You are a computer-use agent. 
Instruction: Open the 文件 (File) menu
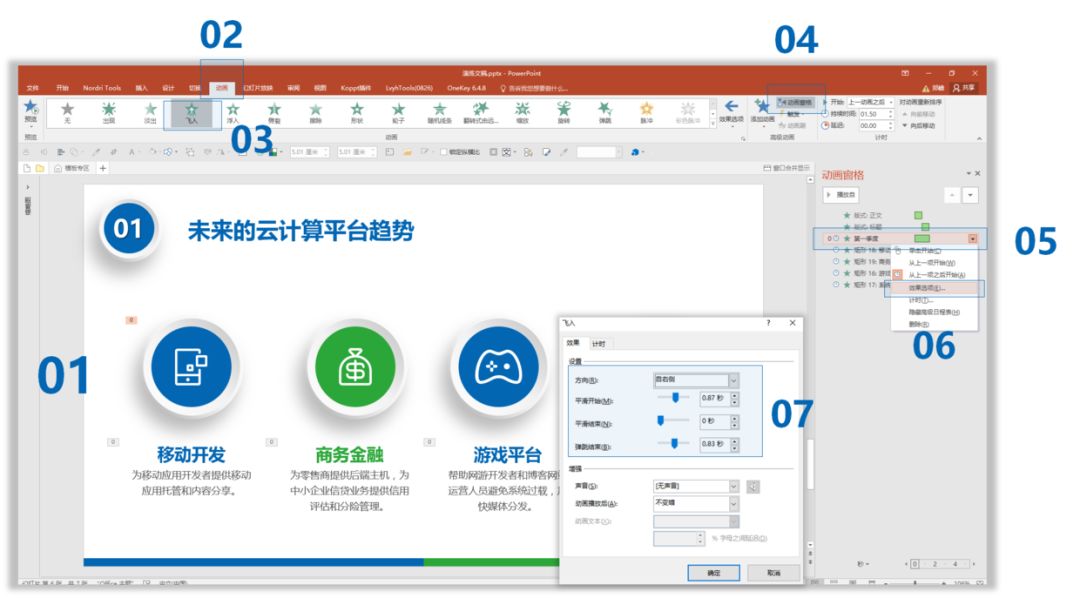(x=32, y=88)
